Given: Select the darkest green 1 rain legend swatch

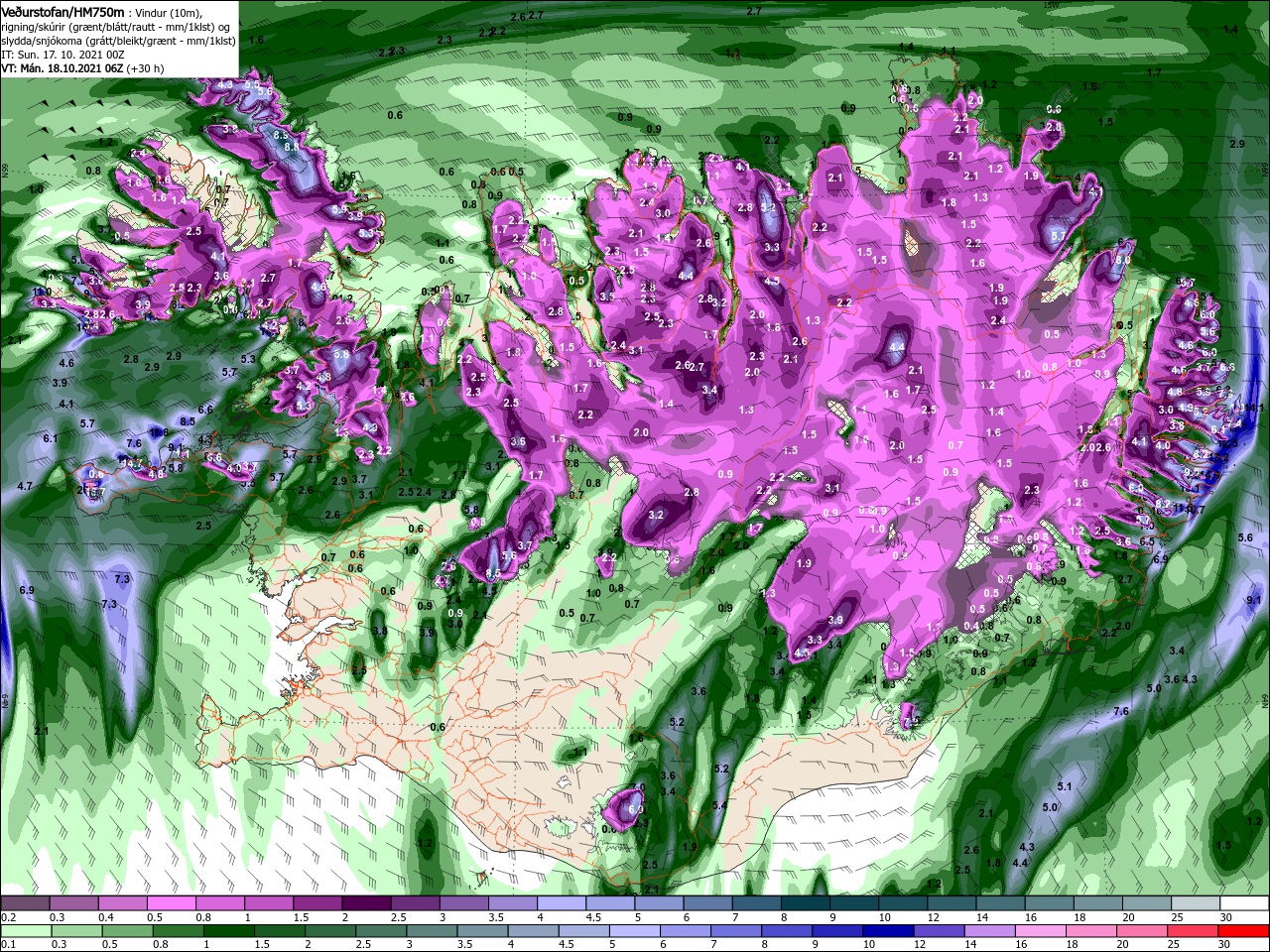Looking at the screenshot, I should pos(228,931).
